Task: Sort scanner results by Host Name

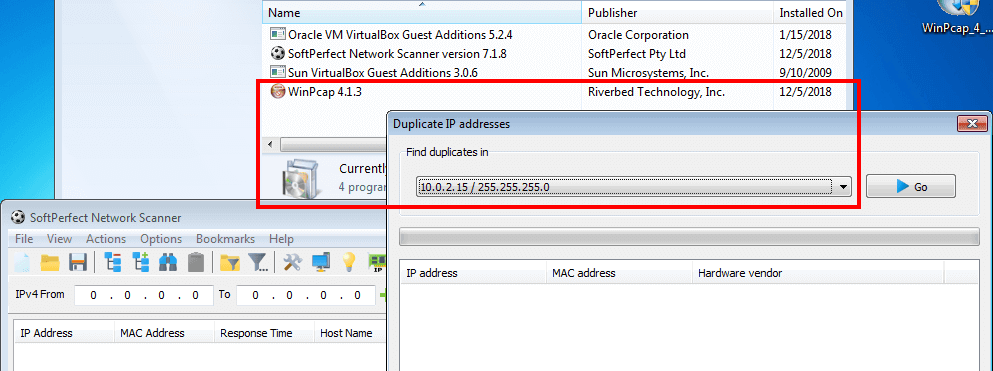Action: pos(350,333)
